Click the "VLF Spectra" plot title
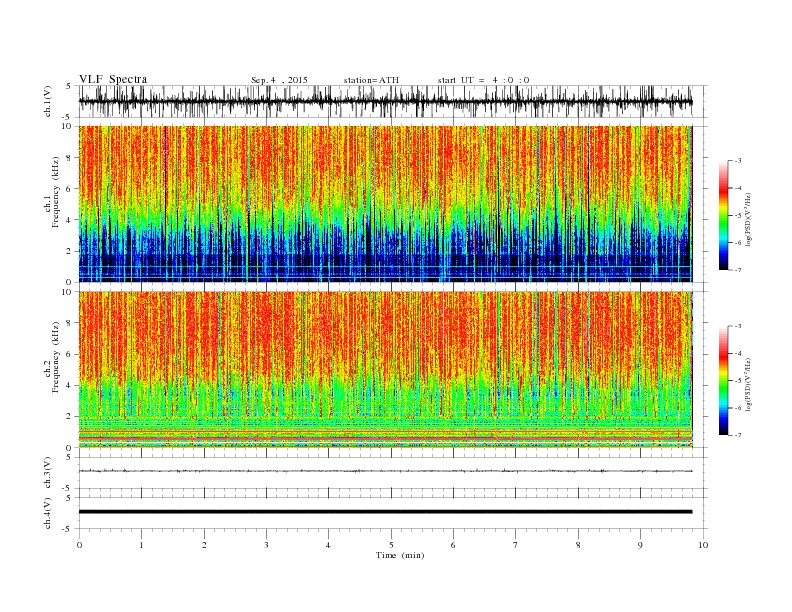Image resolution: width=792 pixels, height=612 pixels. (113, 79)
